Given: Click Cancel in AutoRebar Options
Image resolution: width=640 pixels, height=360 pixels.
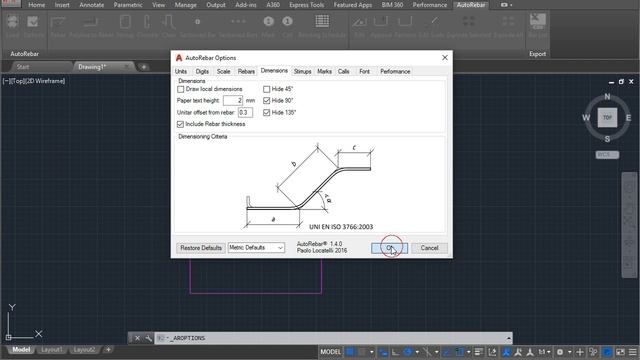Looking at the screenshot, I should click(429, 248).
